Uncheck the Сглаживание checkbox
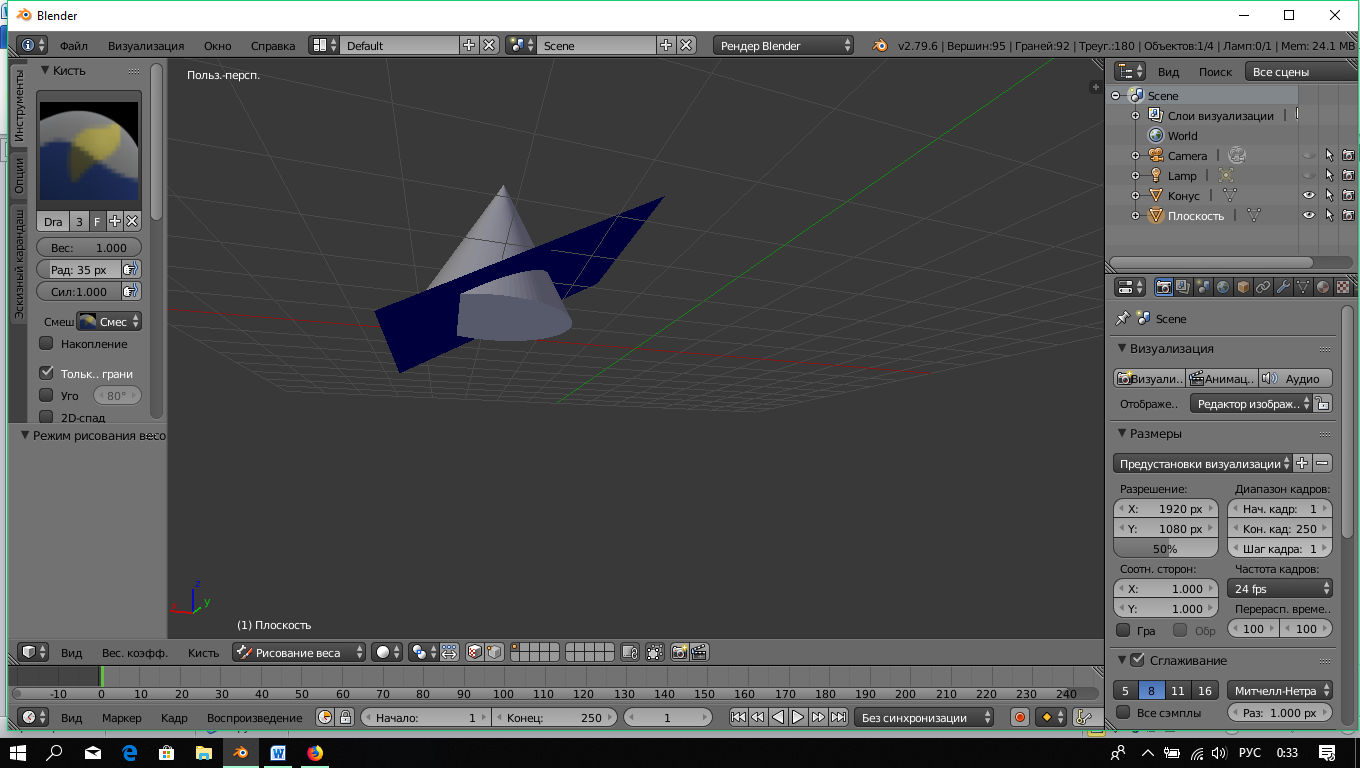The width and height of the screenshot is (1360, 768). [x=1137, y=660]
